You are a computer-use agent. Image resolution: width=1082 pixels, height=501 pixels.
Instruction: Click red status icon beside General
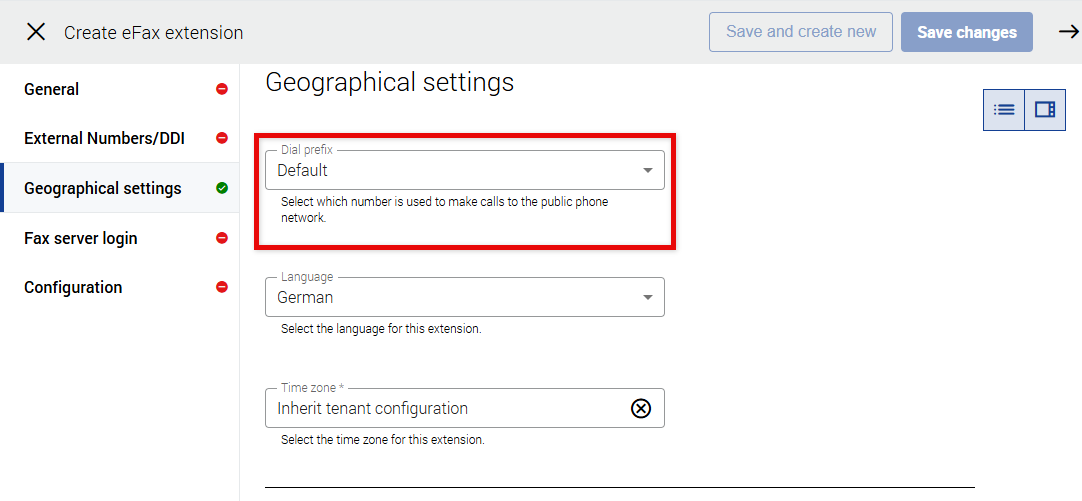tap(222, 89)
